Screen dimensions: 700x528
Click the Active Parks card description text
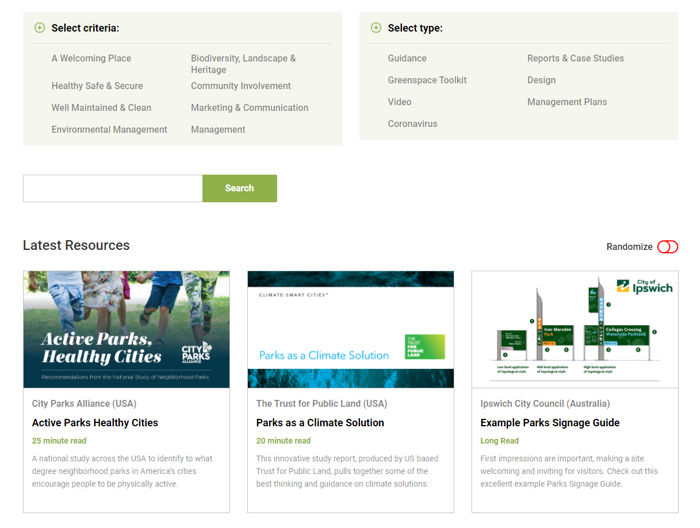[x=122, y=471]
